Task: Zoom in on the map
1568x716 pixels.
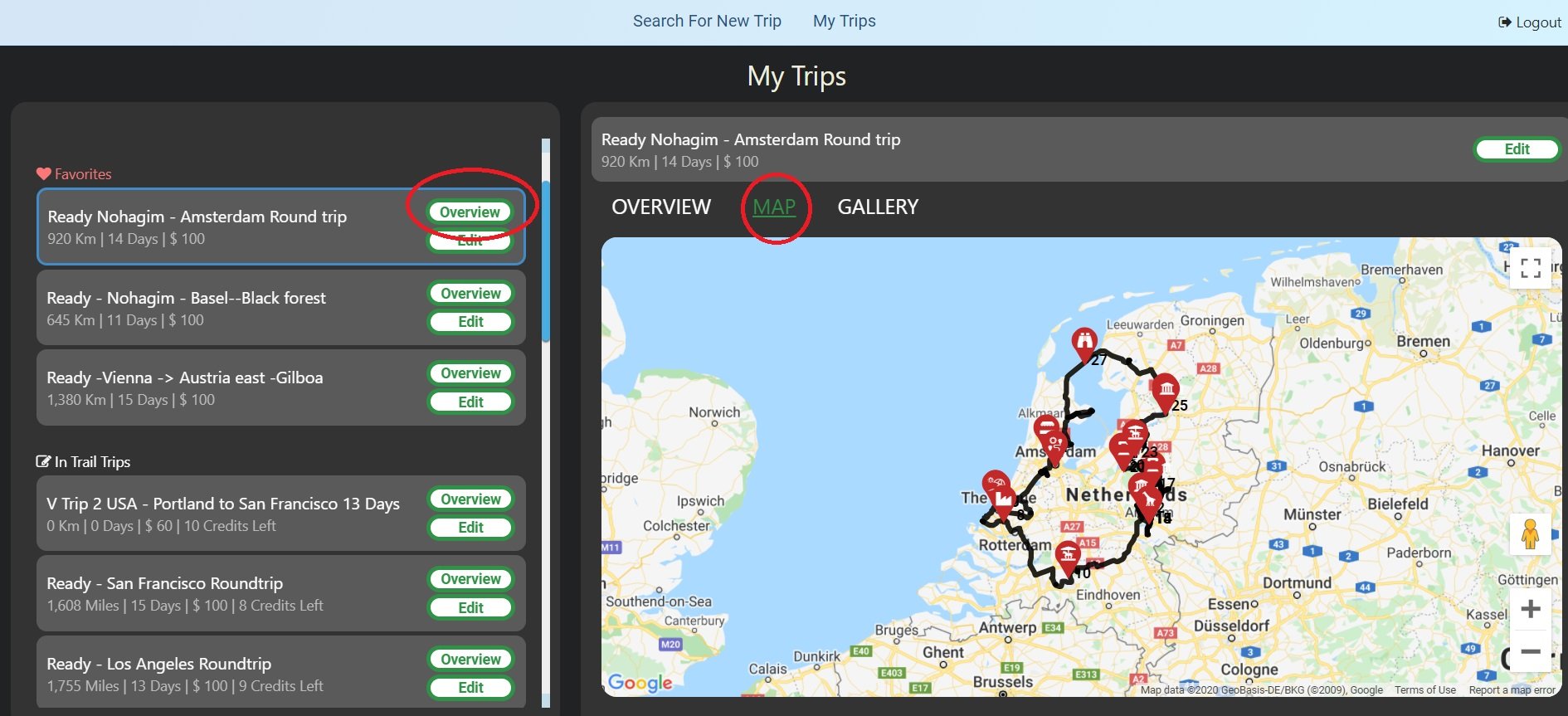Action: coord(1531,610)
